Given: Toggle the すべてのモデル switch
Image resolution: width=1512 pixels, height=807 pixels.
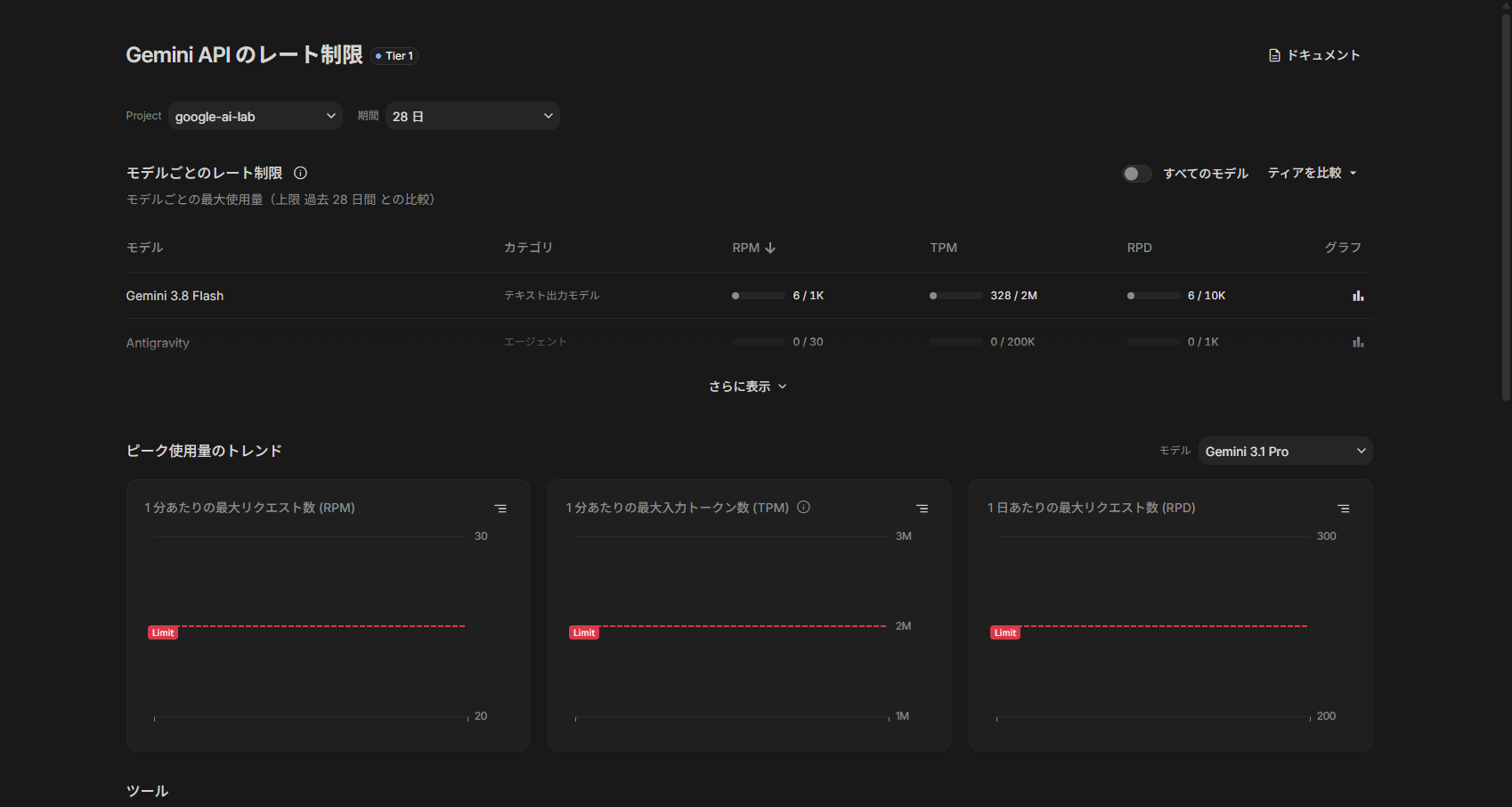Looking at the screenshot, I should 1136,174.
